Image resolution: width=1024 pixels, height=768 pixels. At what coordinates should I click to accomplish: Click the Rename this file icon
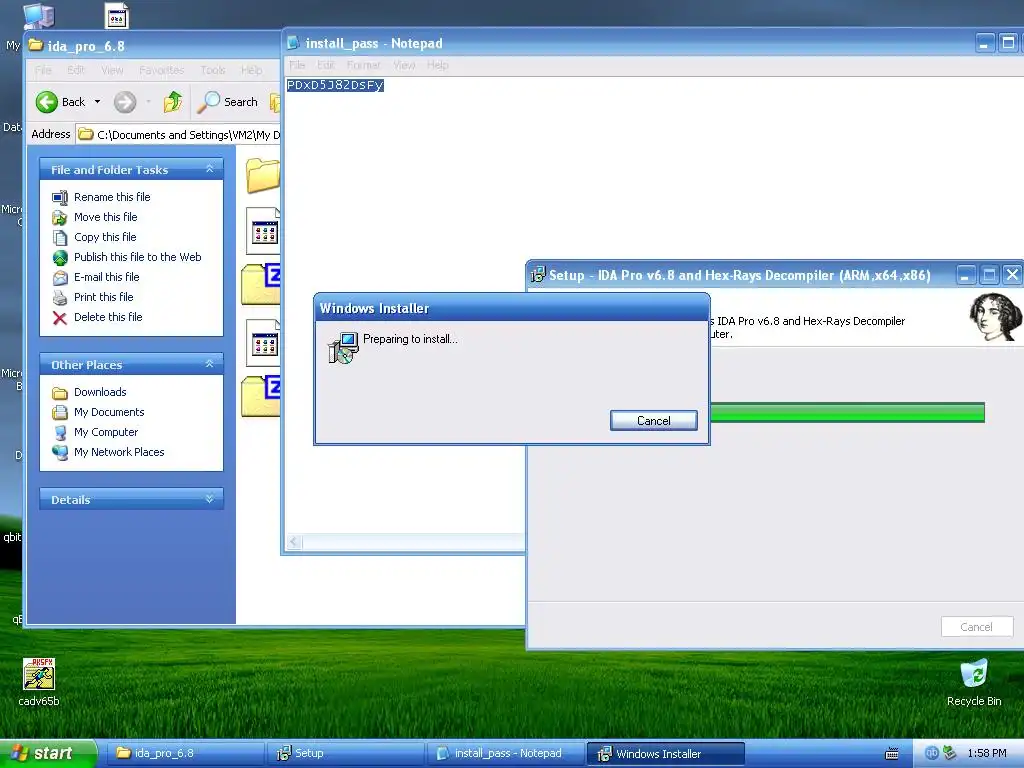(x=59, y=197)
